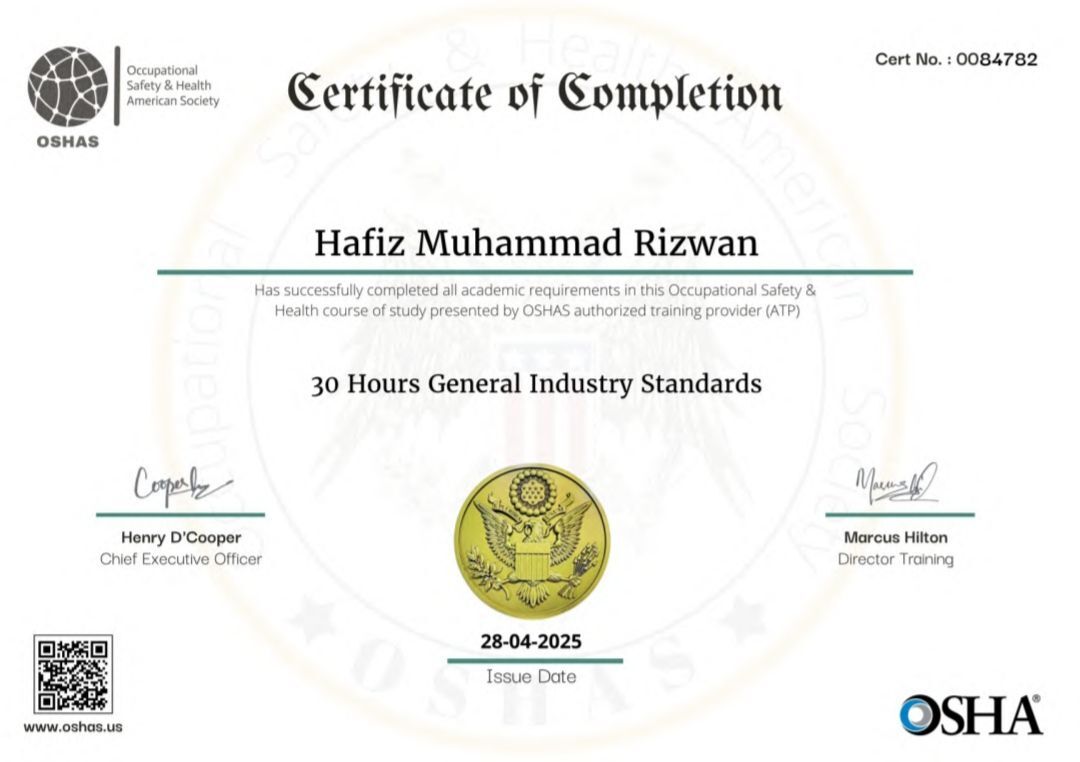Click the issue date "28-04-2025"

click(531, 641)
